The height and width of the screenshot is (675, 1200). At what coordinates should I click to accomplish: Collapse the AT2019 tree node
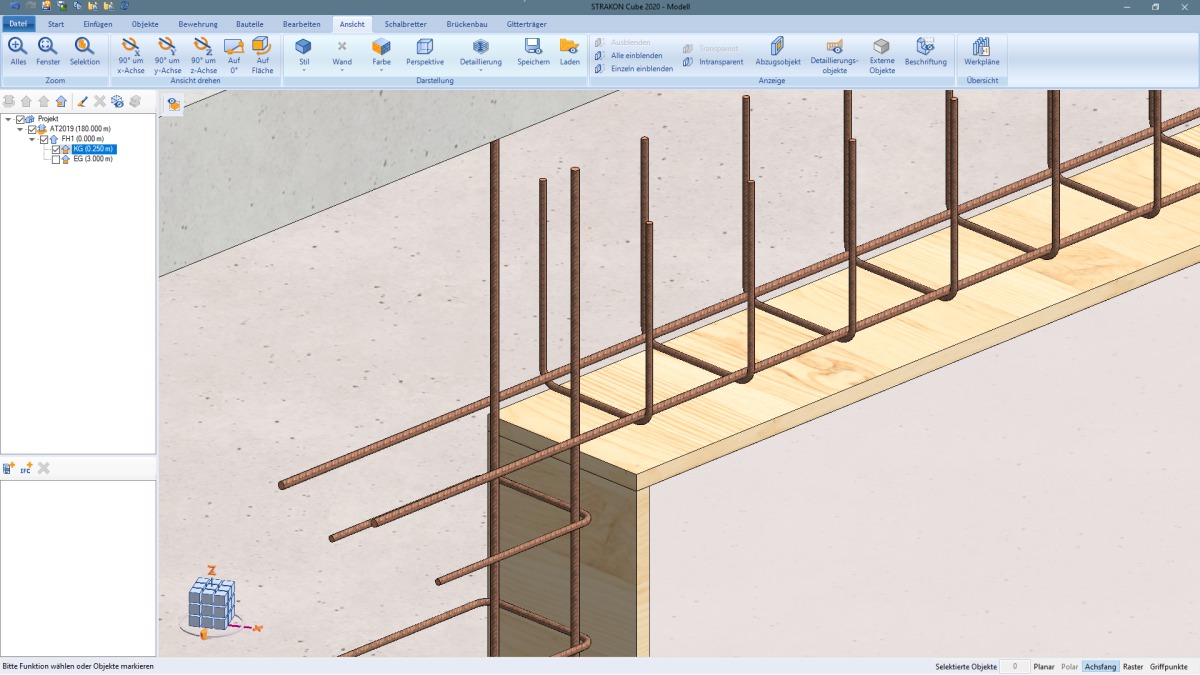20,129
